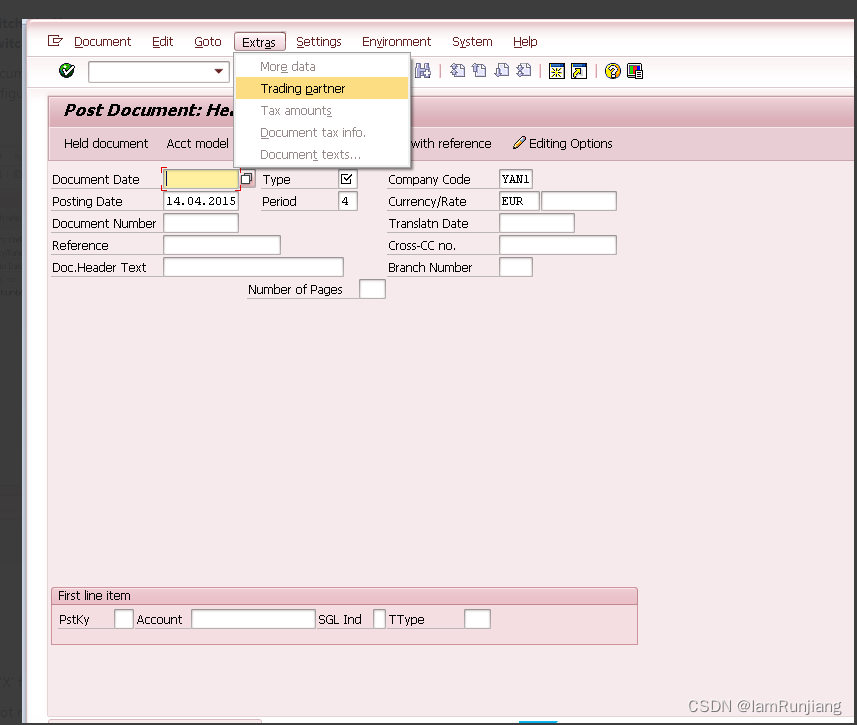Click the Cross-CC no. input field
The height and width of the screenshot is (725, 857).
[x=558, y=245]
